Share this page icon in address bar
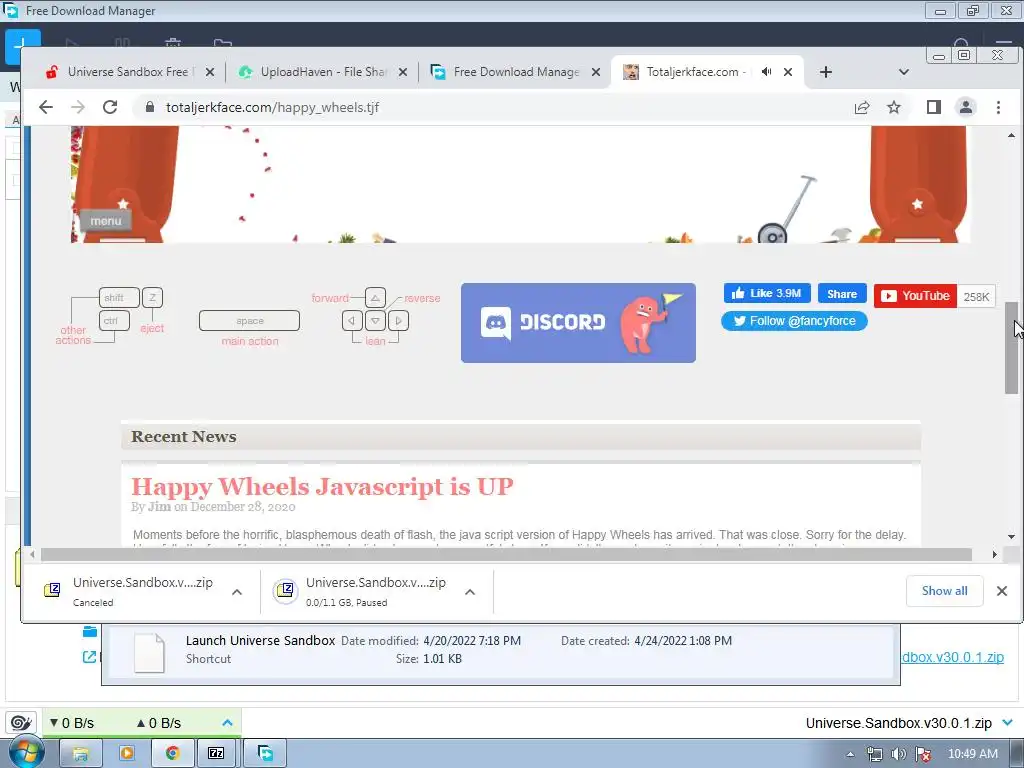This screenshot has width=1024, height=768. point(862,107)
